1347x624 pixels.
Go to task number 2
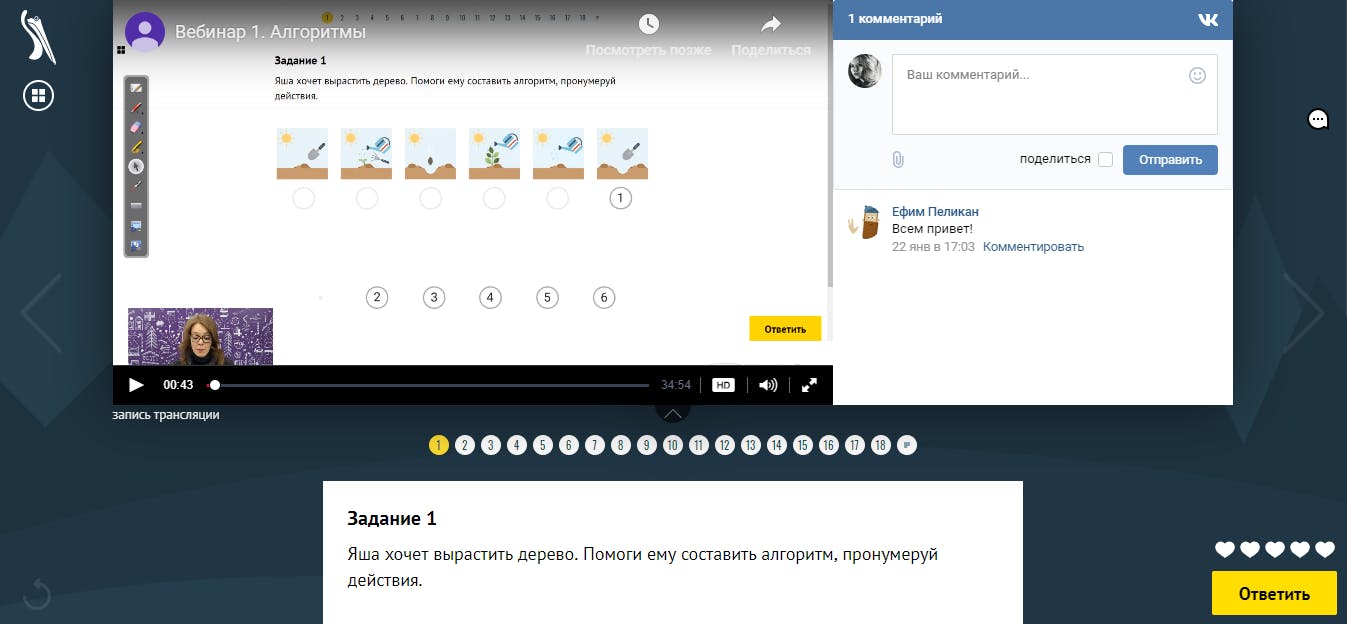(x=465, y=445)
